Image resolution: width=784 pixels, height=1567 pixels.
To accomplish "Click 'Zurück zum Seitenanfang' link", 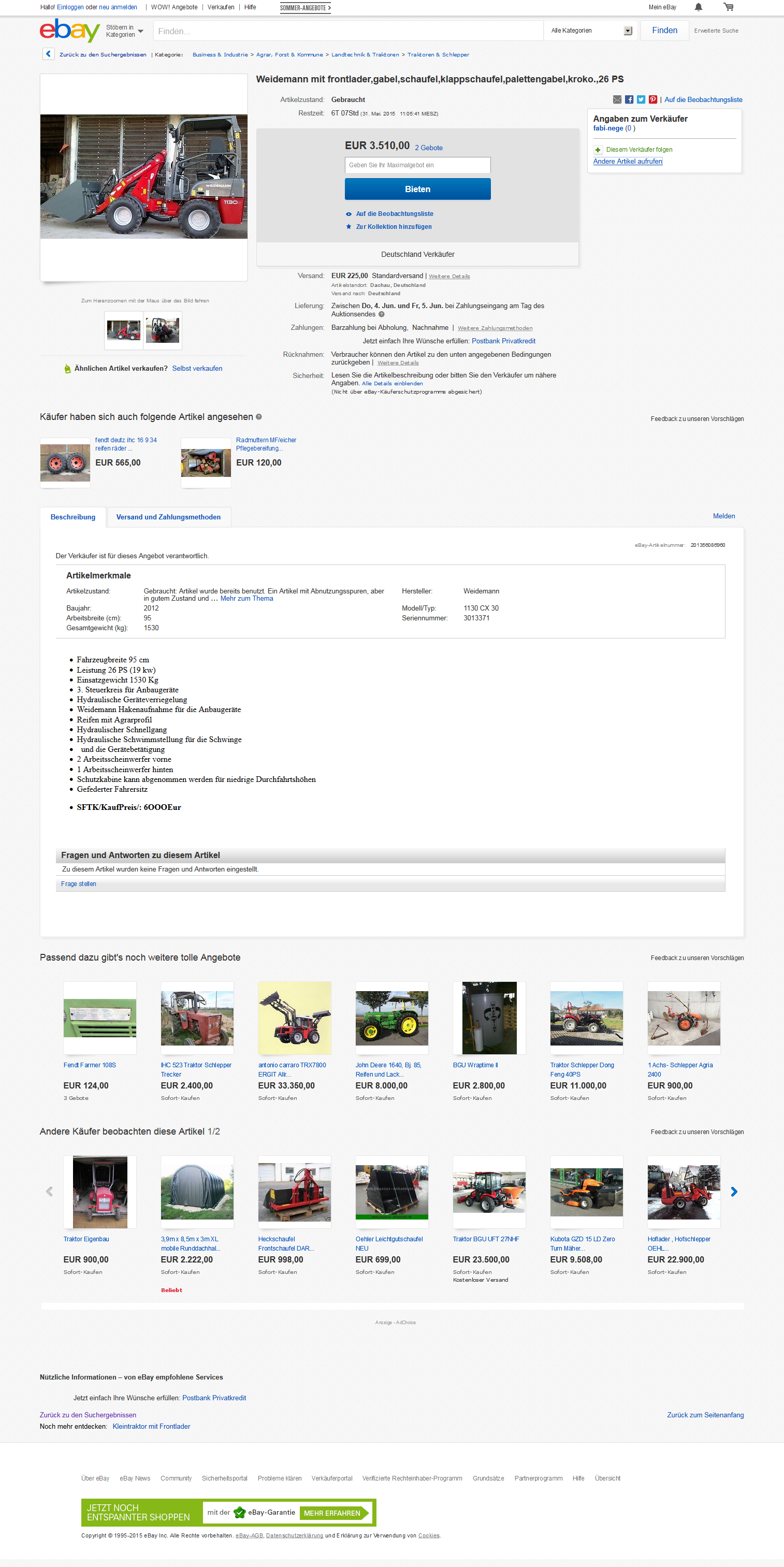I will (x=705, y=1415).
